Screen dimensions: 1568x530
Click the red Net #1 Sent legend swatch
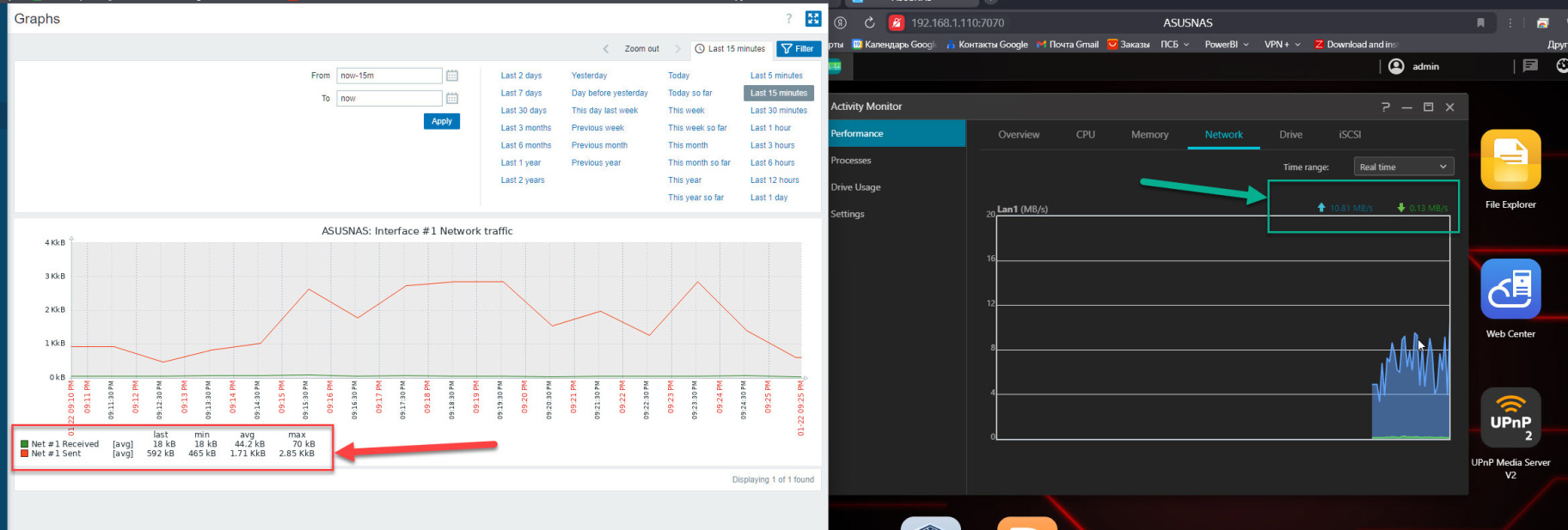tap(25, 454)
